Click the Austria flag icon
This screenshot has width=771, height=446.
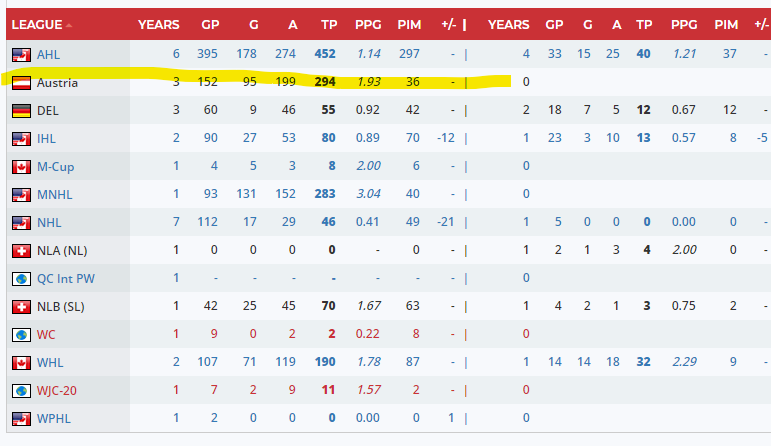(20, 82)
